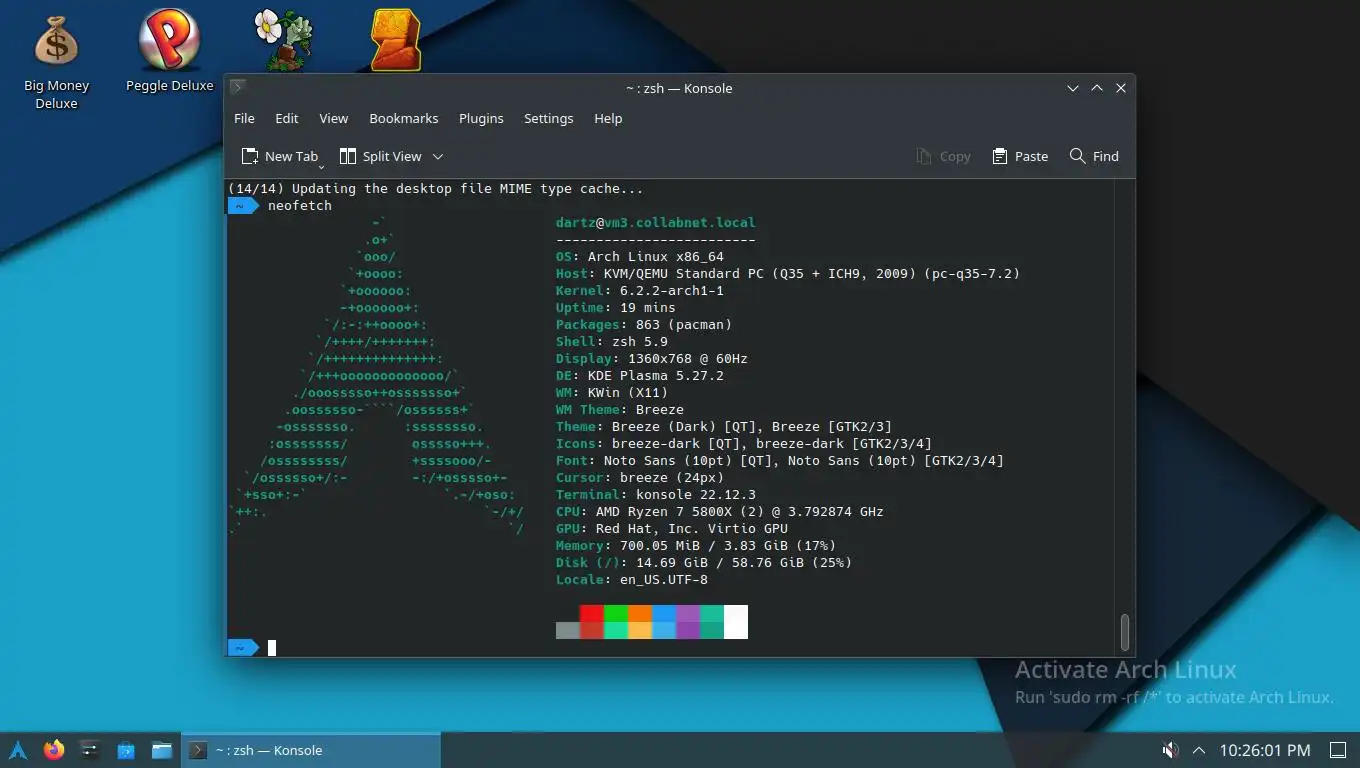Click the 'Disk (/): 14.69 GiB' line
1360x768 pixels.
click(704, 562)
